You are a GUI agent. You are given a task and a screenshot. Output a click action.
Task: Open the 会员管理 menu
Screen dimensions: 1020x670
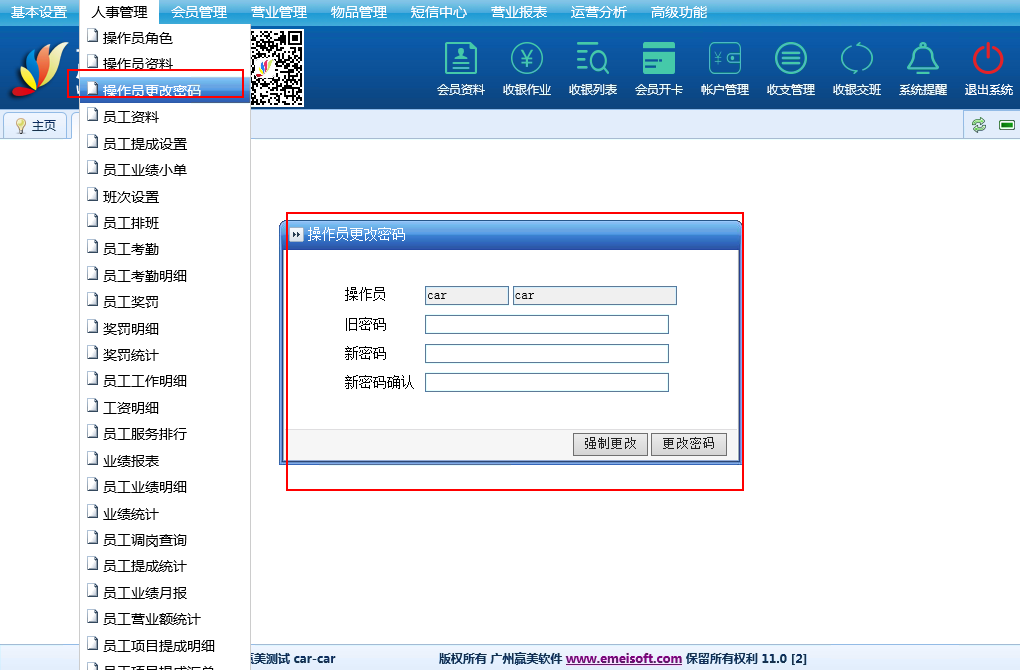click(x=199, y=13)
